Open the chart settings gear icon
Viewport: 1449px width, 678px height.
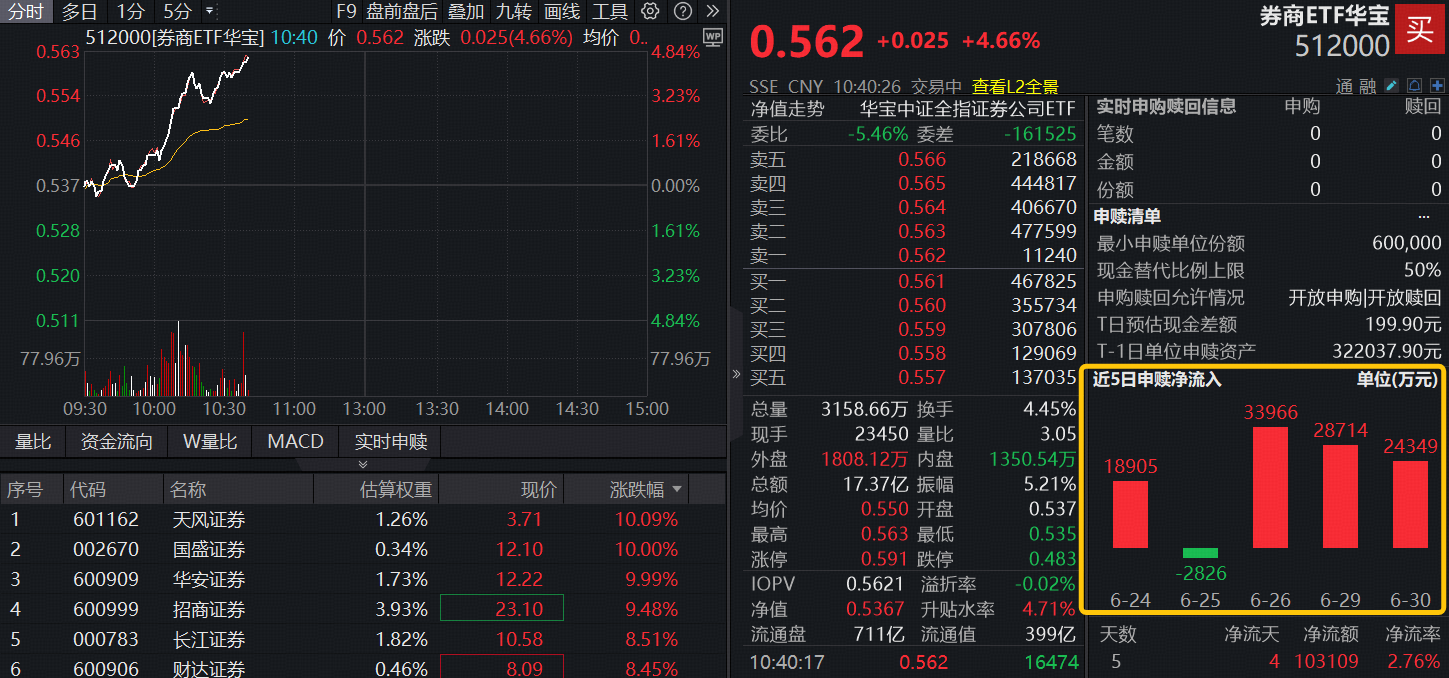650,12
